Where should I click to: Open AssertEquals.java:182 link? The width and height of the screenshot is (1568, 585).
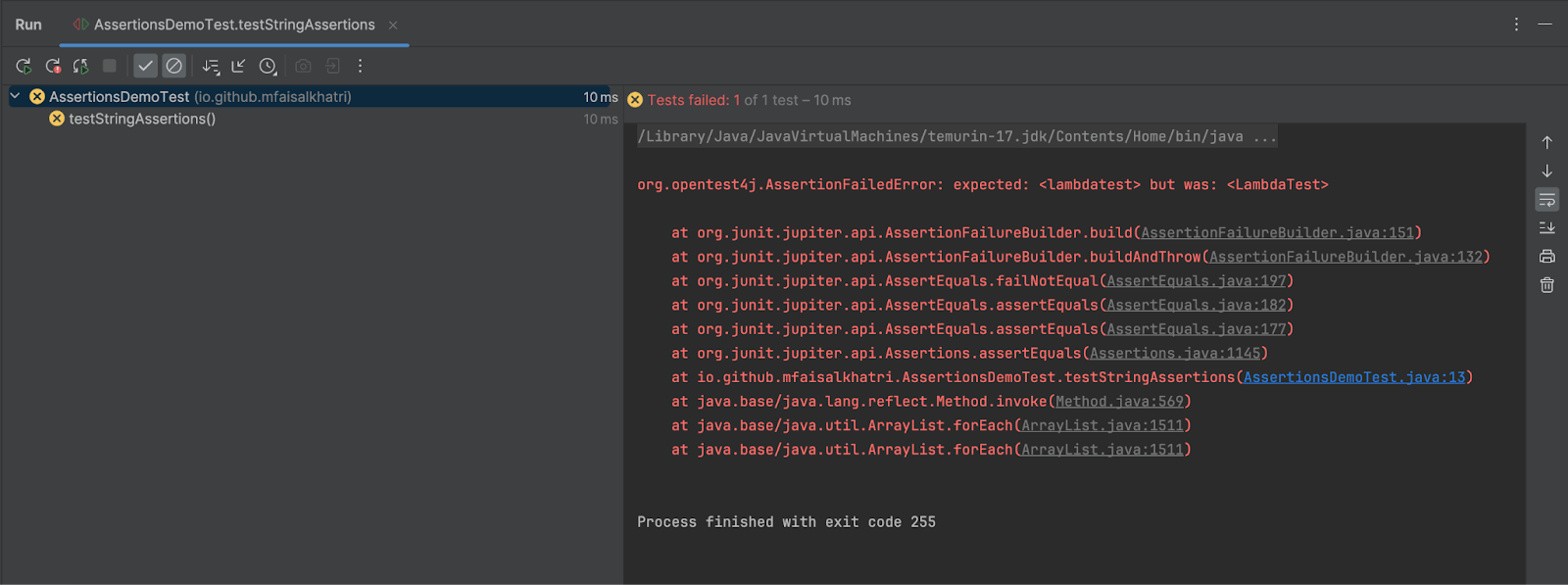(x=1197, y=305)
